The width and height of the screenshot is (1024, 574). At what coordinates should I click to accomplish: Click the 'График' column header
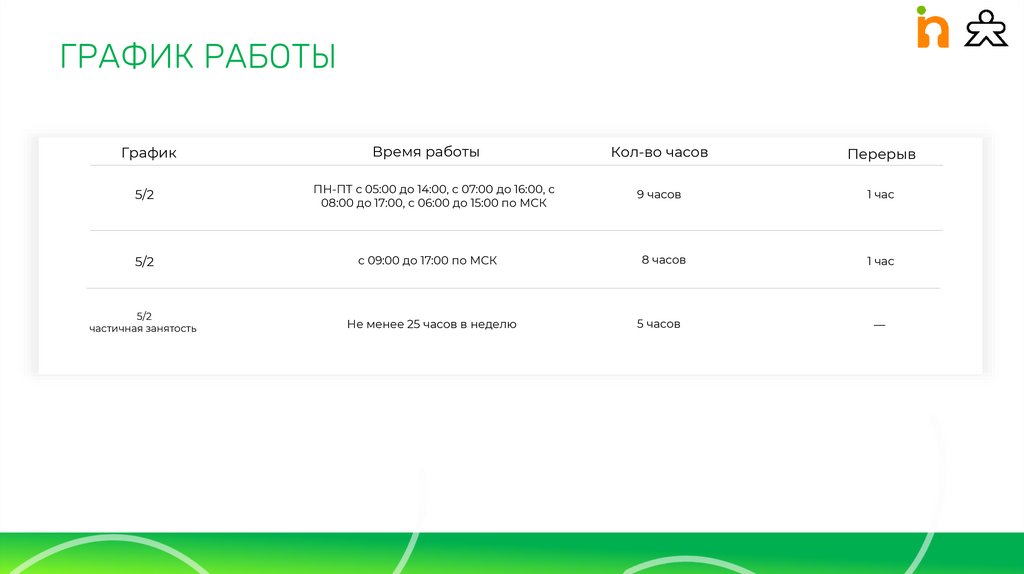pyautogui.click(x=149, y=153)
